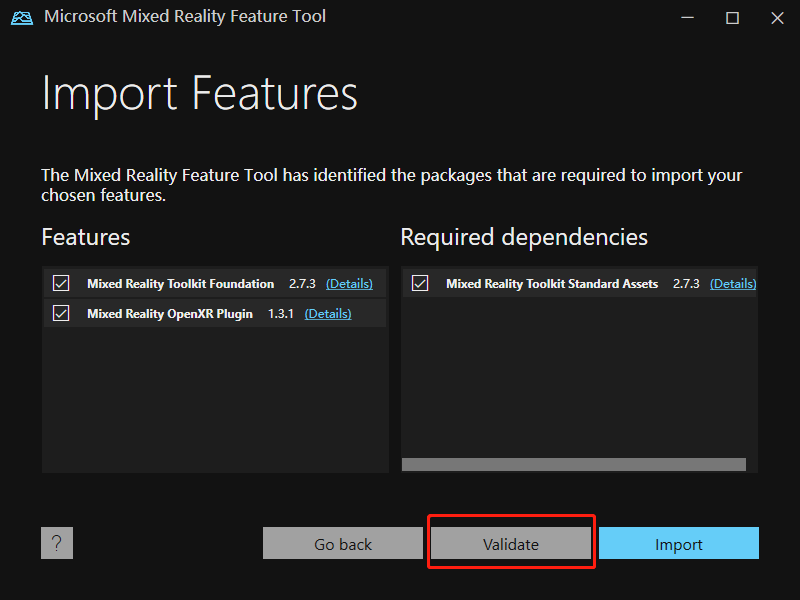Open Details link for Toolkit Foundation

349,284
